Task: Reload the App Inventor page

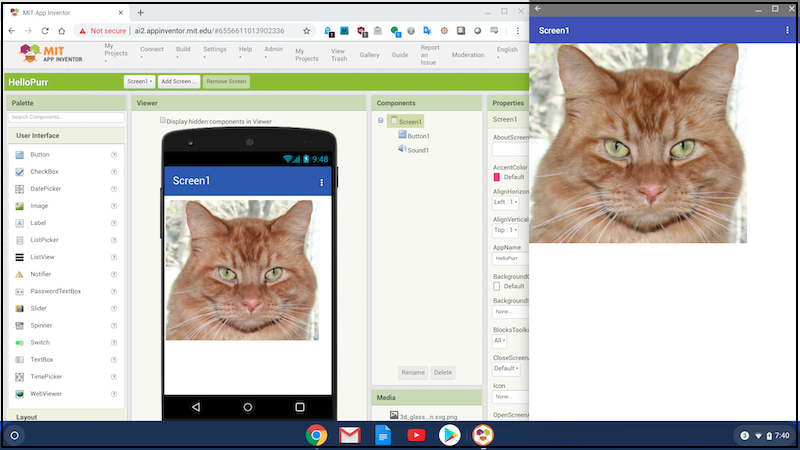Action: click(45, 31)
